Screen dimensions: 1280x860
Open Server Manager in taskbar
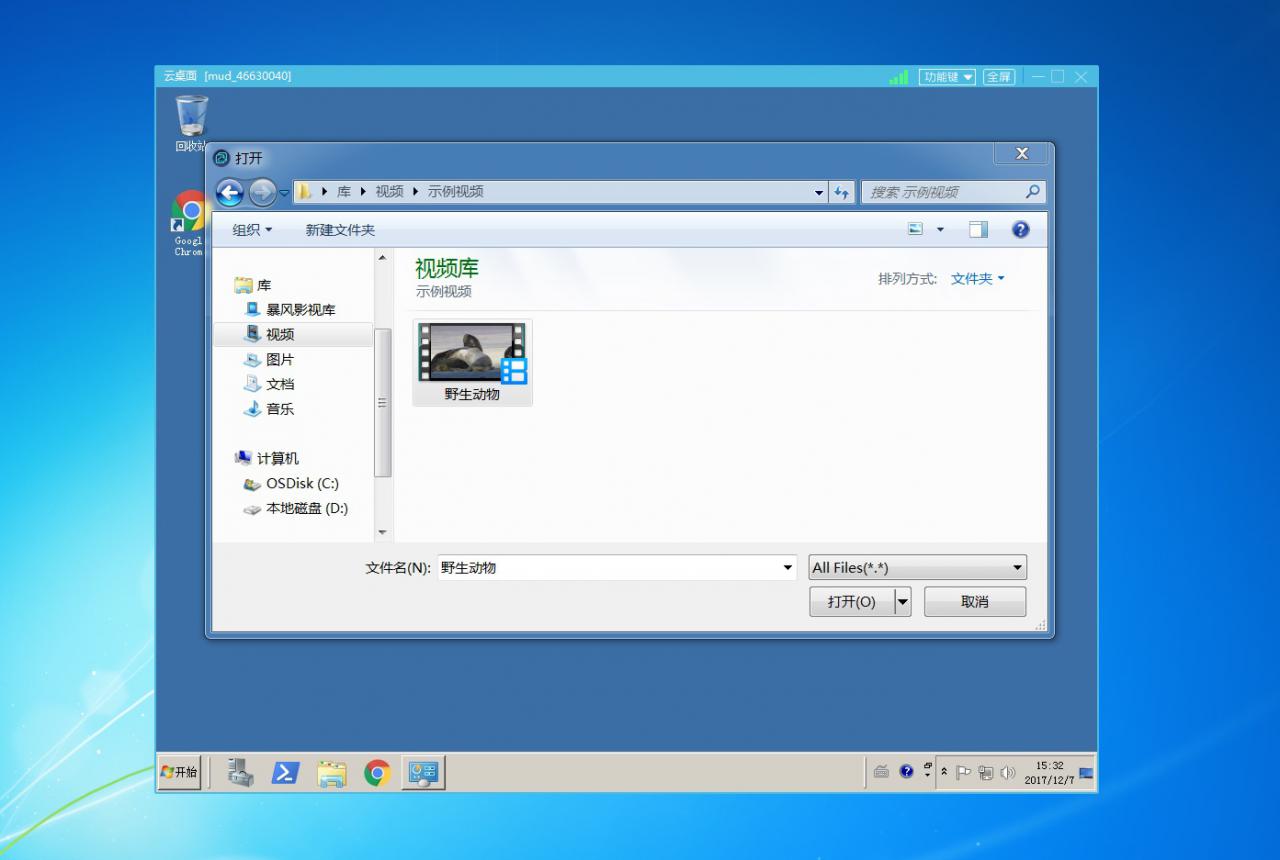240,772
